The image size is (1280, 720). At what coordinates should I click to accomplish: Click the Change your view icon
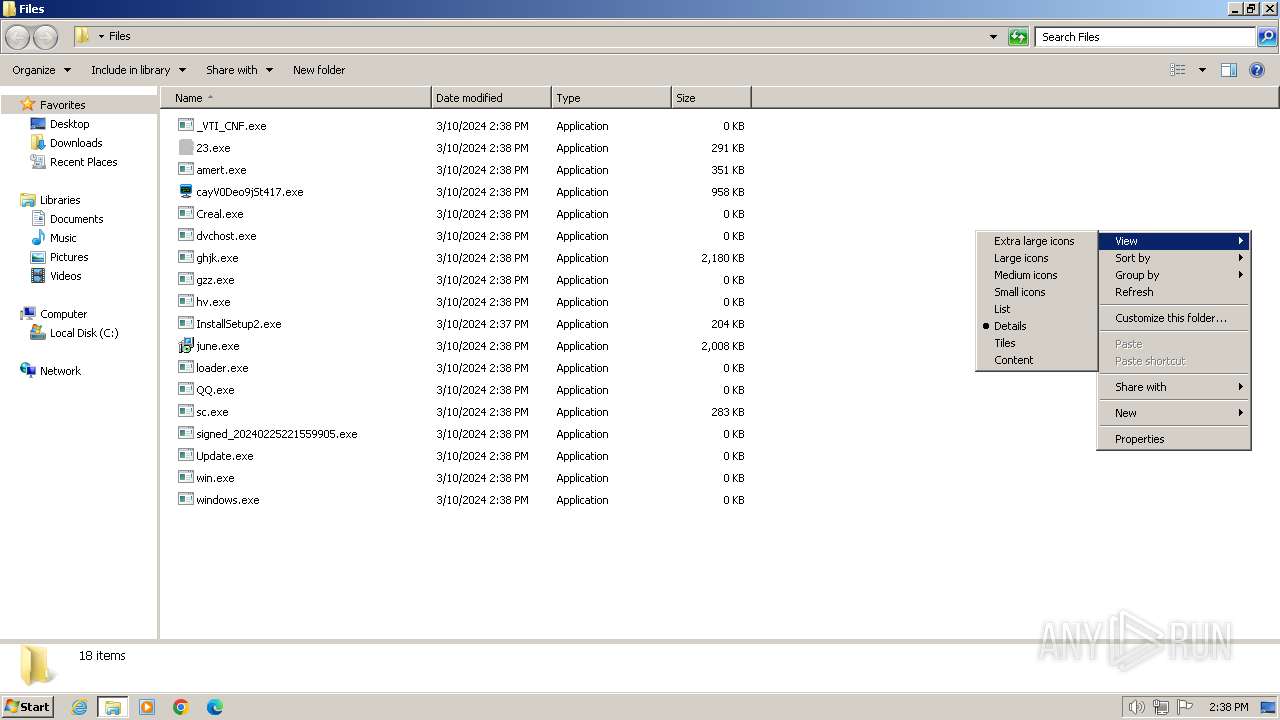click(x=1178, y=70)
